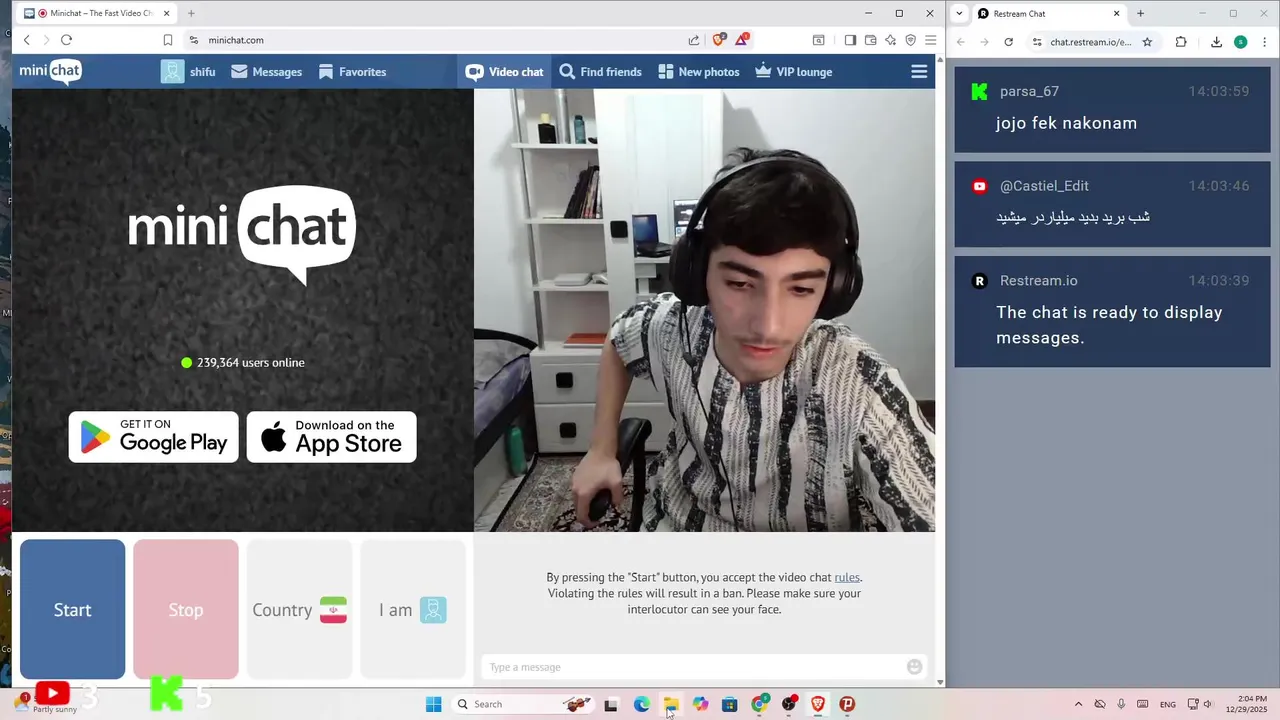Click 'jojo fek nakonam' chat message
The image size is (1280, 720).
pyautogui.click(x=1066, y=123)
